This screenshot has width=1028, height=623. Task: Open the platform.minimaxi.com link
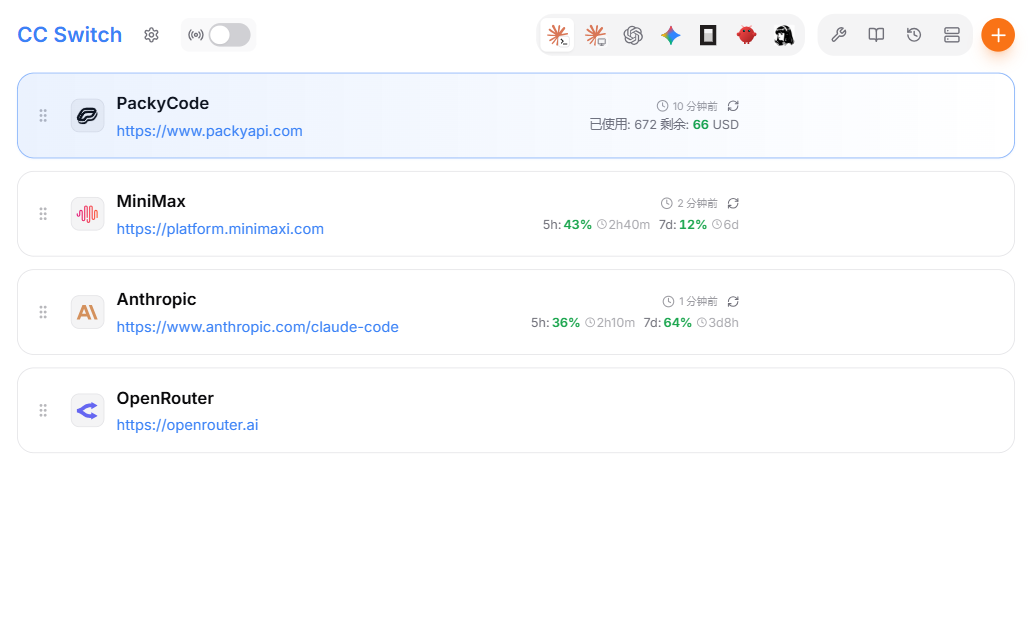[x=220, y=229]
